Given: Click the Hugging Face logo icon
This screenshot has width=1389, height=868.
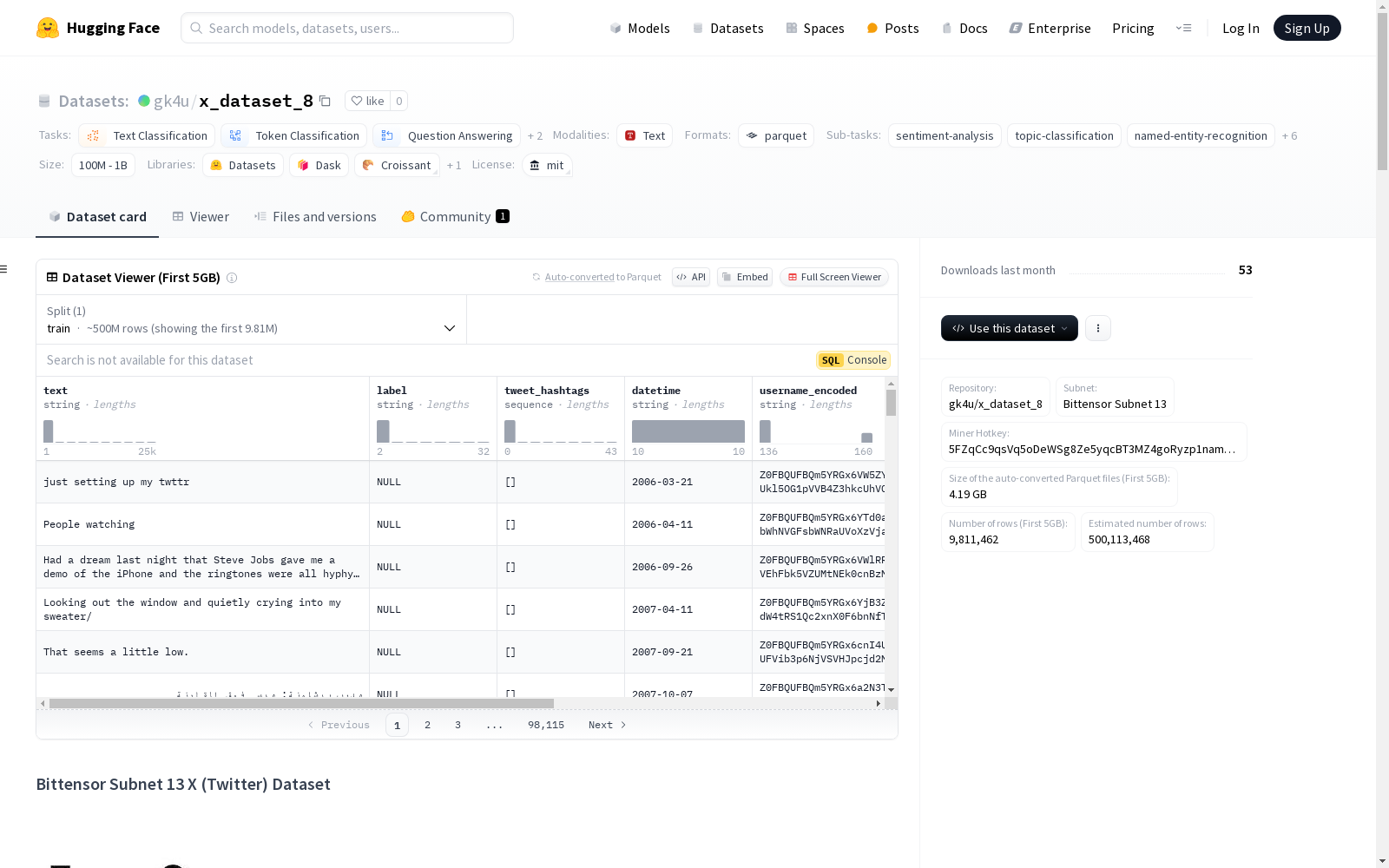Looking at the screenshot, I should tap(48, 28).
